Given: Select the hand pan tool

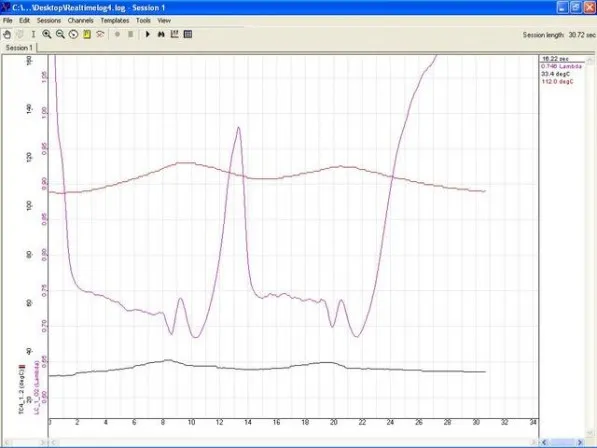Looking at the screenshot, I should pos(7,35).
